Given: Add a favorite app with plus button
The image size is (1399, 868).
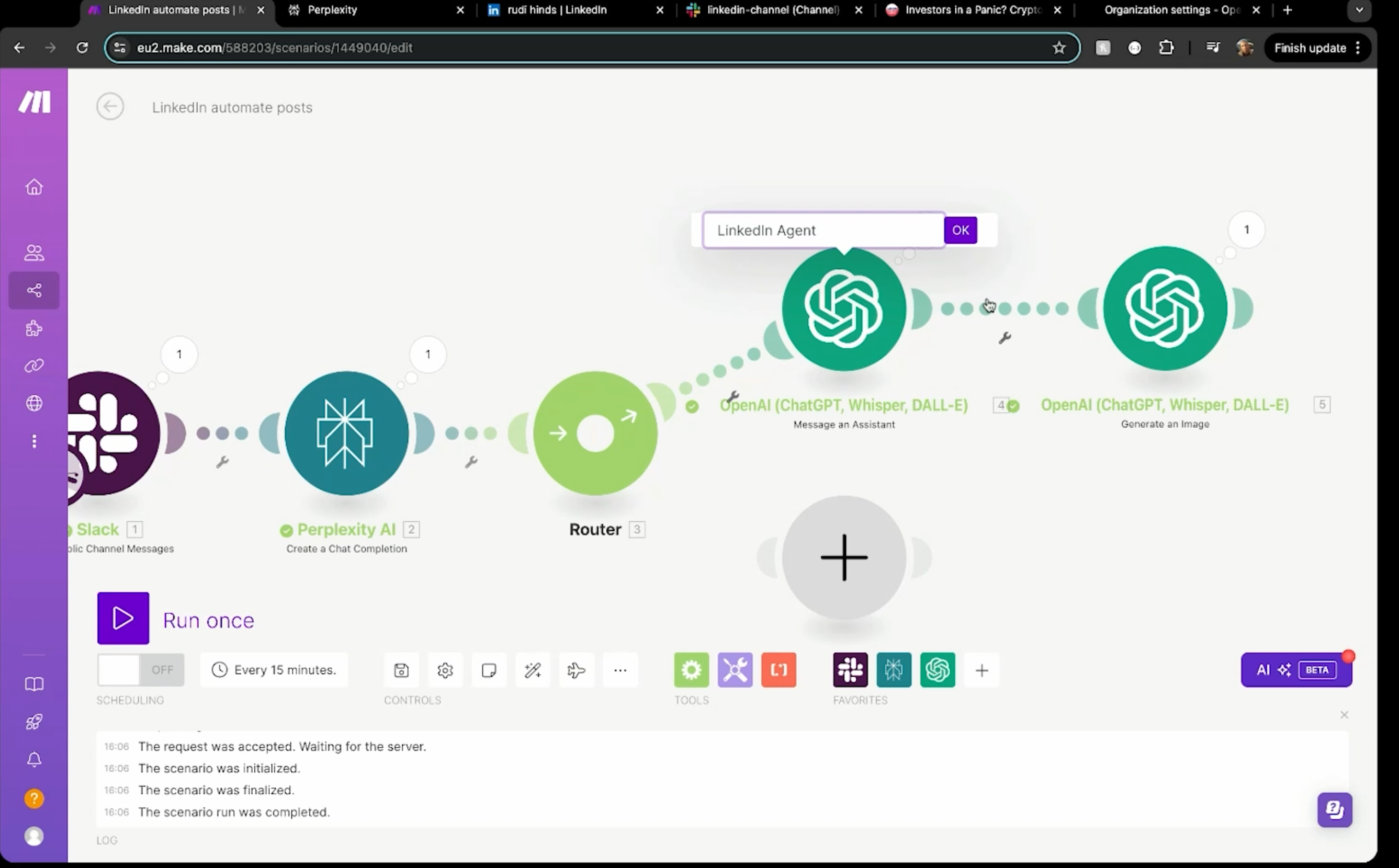Looking at the screenshot, I should click(x=982, y=670).
